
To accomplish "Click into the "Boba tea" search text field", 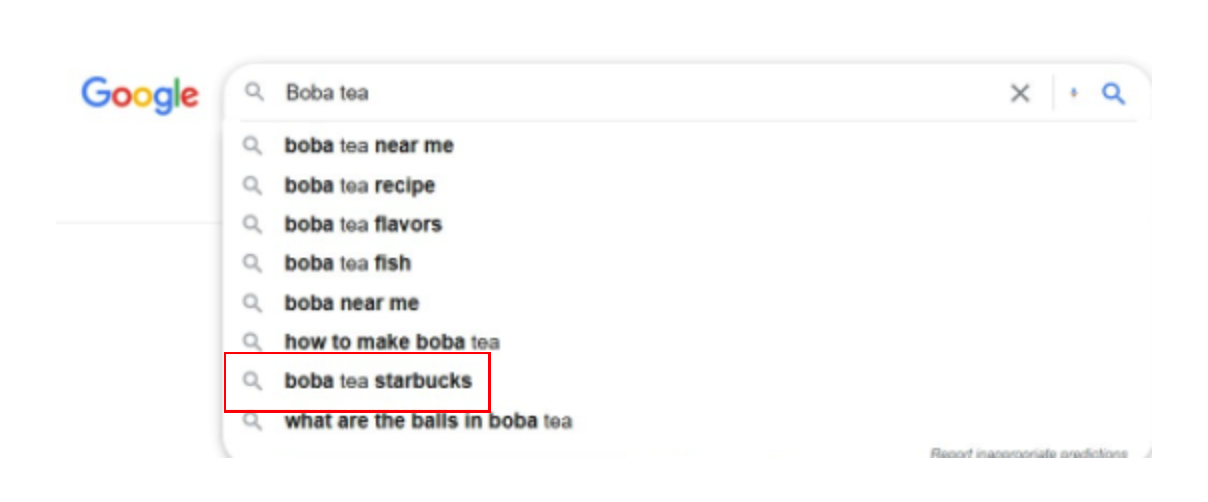I will pyautogui.click(x=640, y=93).
